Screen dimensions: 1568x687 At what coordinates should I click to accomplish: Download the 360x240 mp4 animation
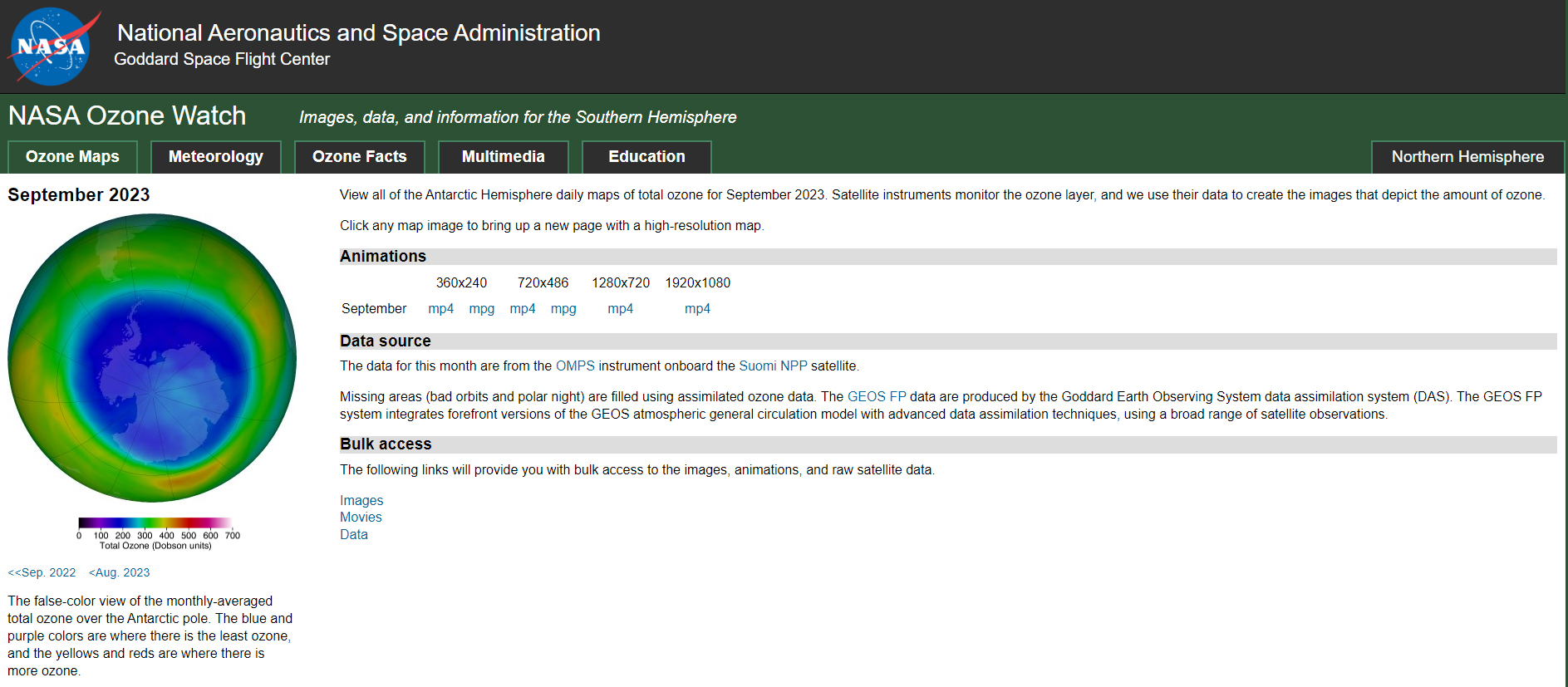tap(440, 309)
